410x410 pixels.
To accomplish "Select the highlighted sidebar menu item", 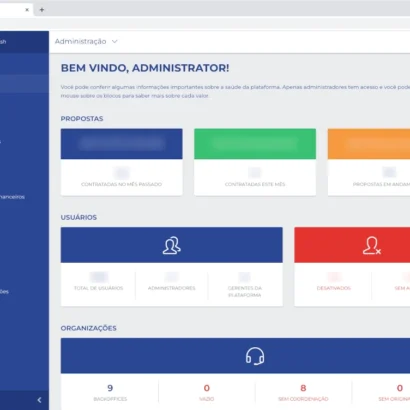I will pos(24,83).
